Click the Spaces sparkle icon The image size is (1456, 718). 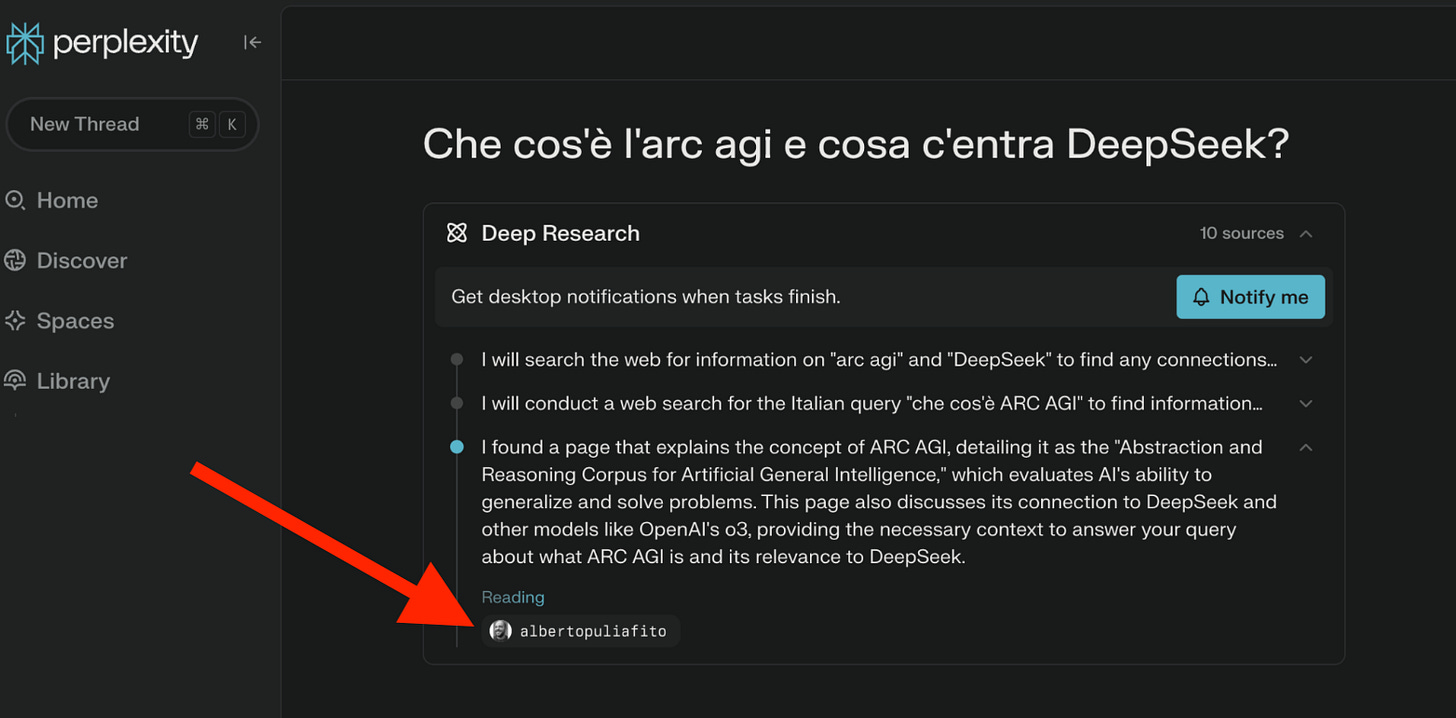(x=15, y=321)
